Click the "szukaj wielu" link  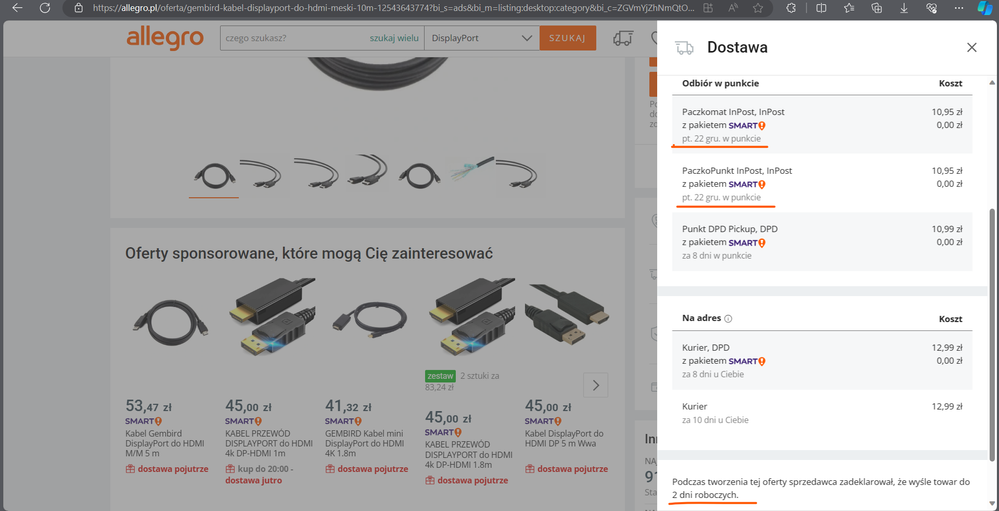pyautogui.click(x=394, y=38)
